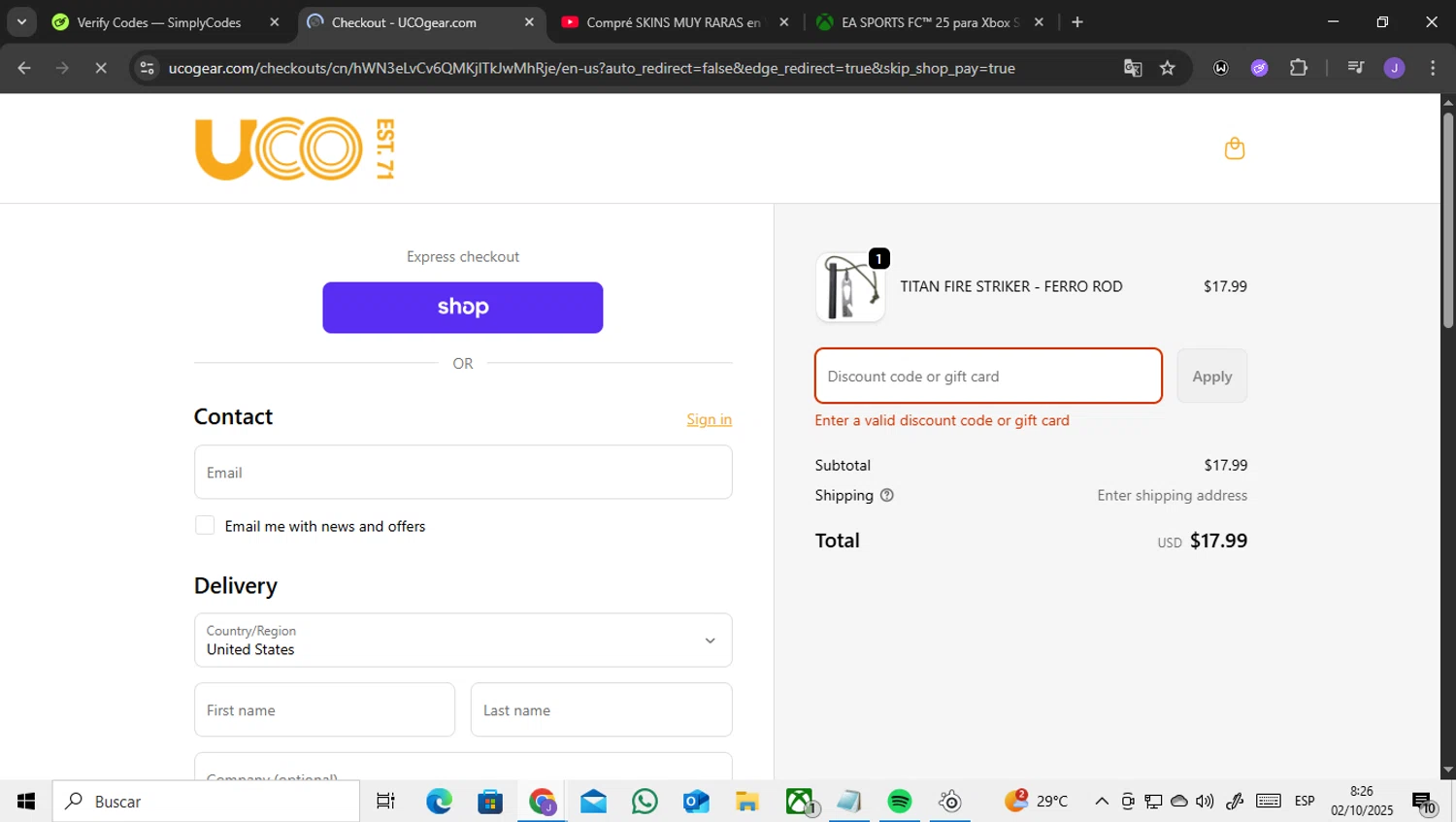Open the Chrome profile avatar J

tap(1394, 68)
